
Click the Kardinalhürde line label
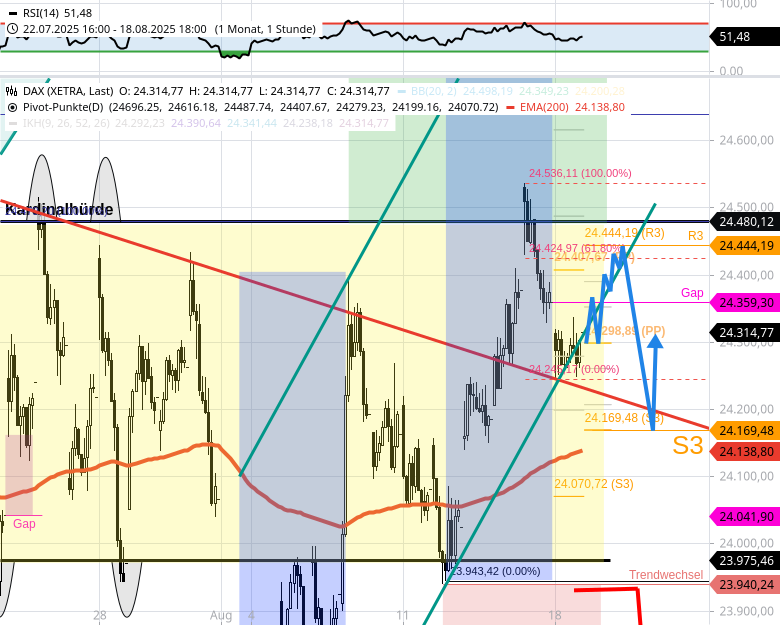point(59,209)
